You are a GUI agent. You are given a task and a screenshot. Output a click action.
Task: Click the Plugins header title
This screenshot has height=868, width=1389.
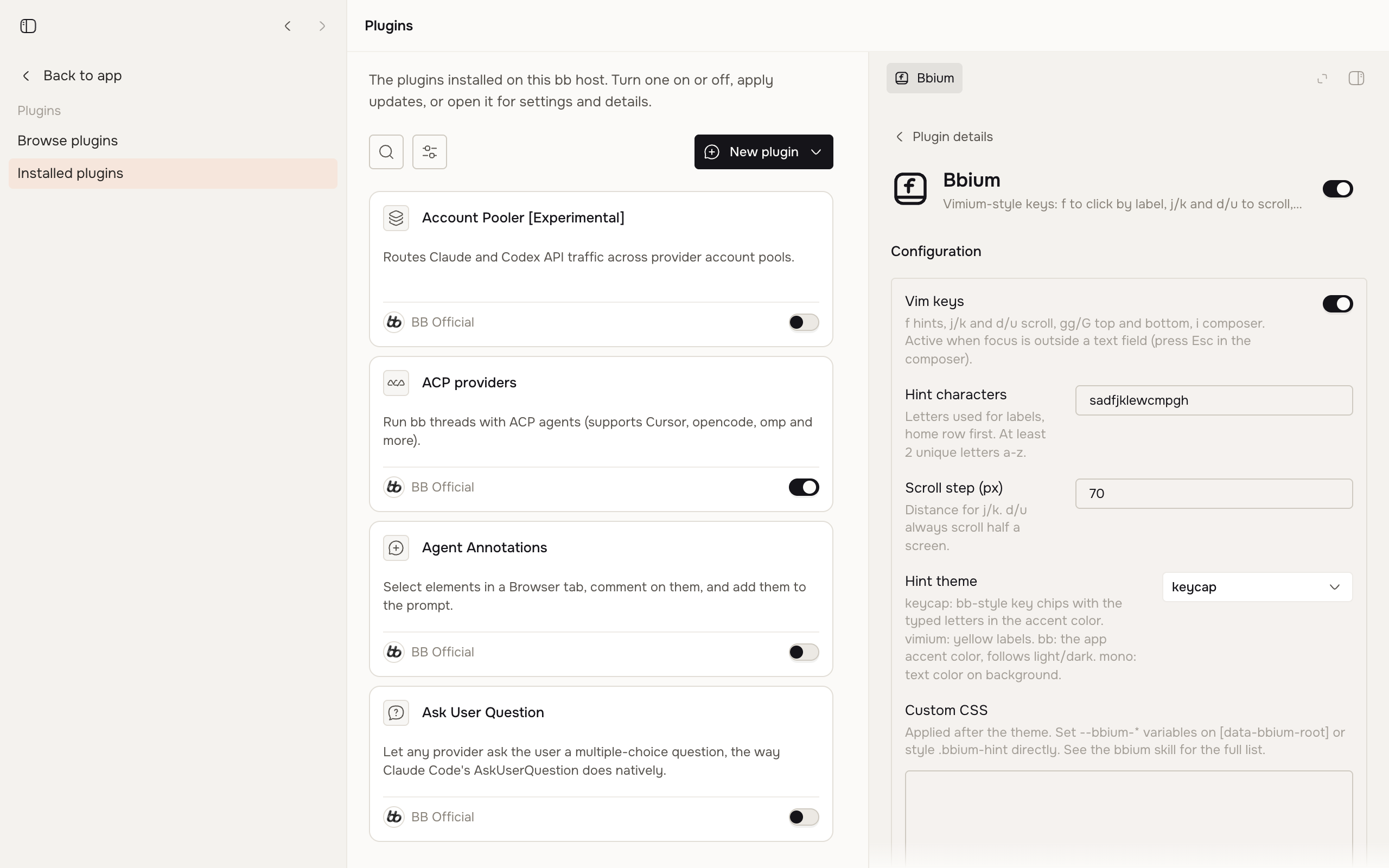388,26
